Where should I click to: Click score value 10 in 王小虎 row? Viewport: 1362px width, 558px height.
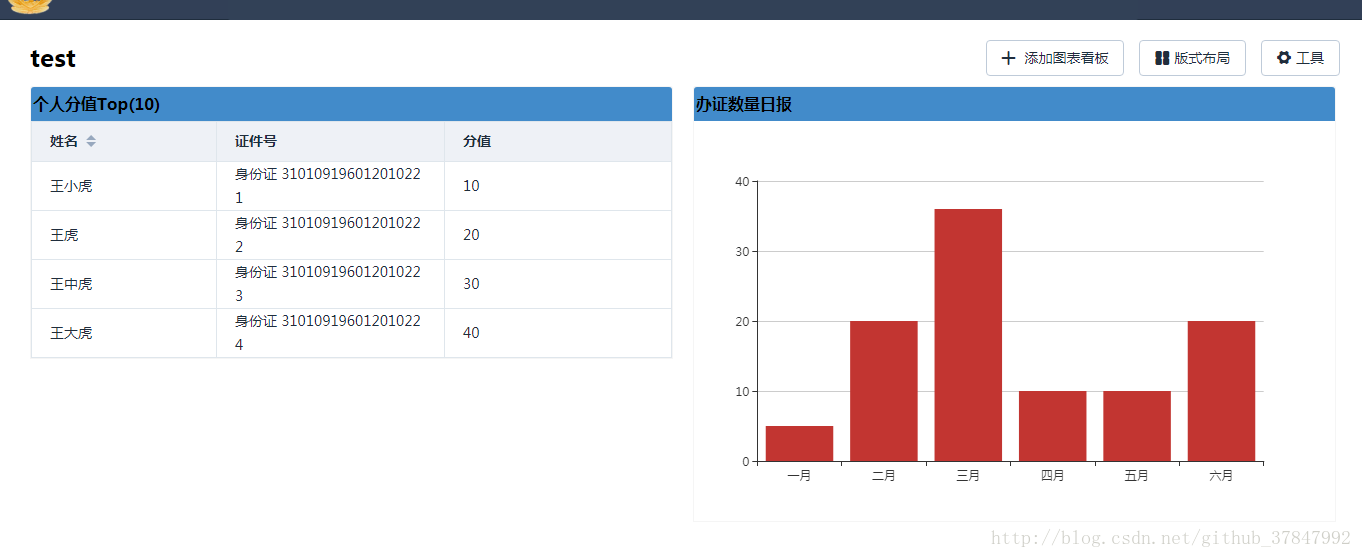coord(471,186)
